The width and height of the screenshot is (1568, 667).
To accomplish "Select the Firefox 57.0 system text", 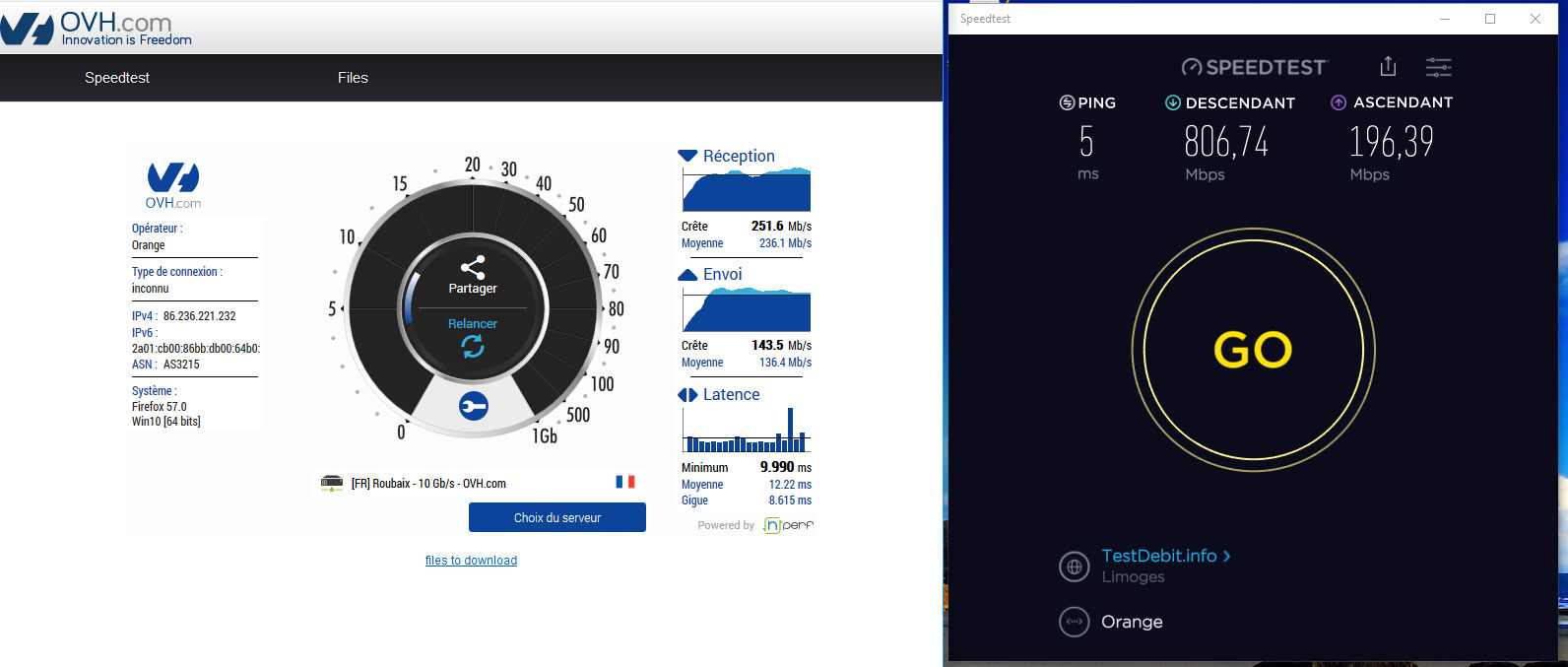I will click(x=160, y=407).
